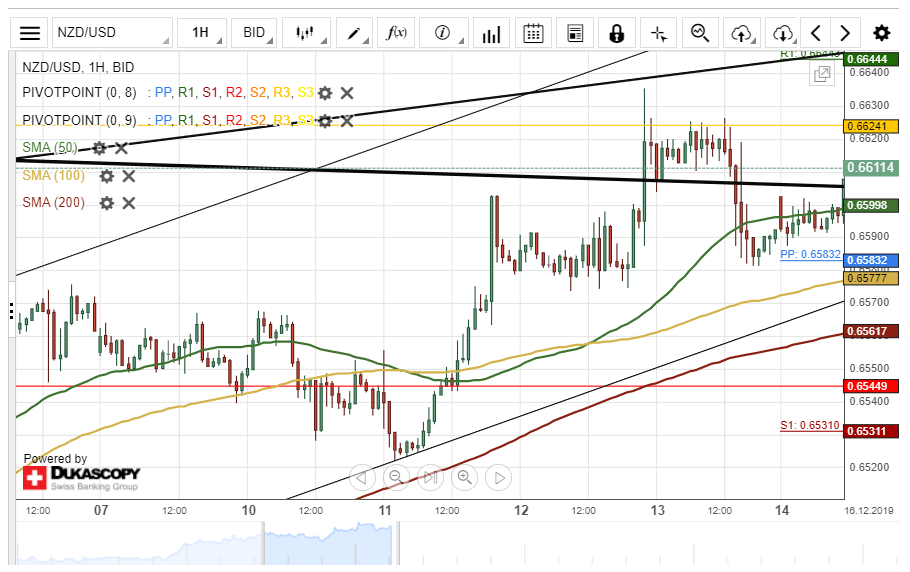Screen dimensions: 910x572
Task: Click the data table news icon
Action: (x=575, y=32)
